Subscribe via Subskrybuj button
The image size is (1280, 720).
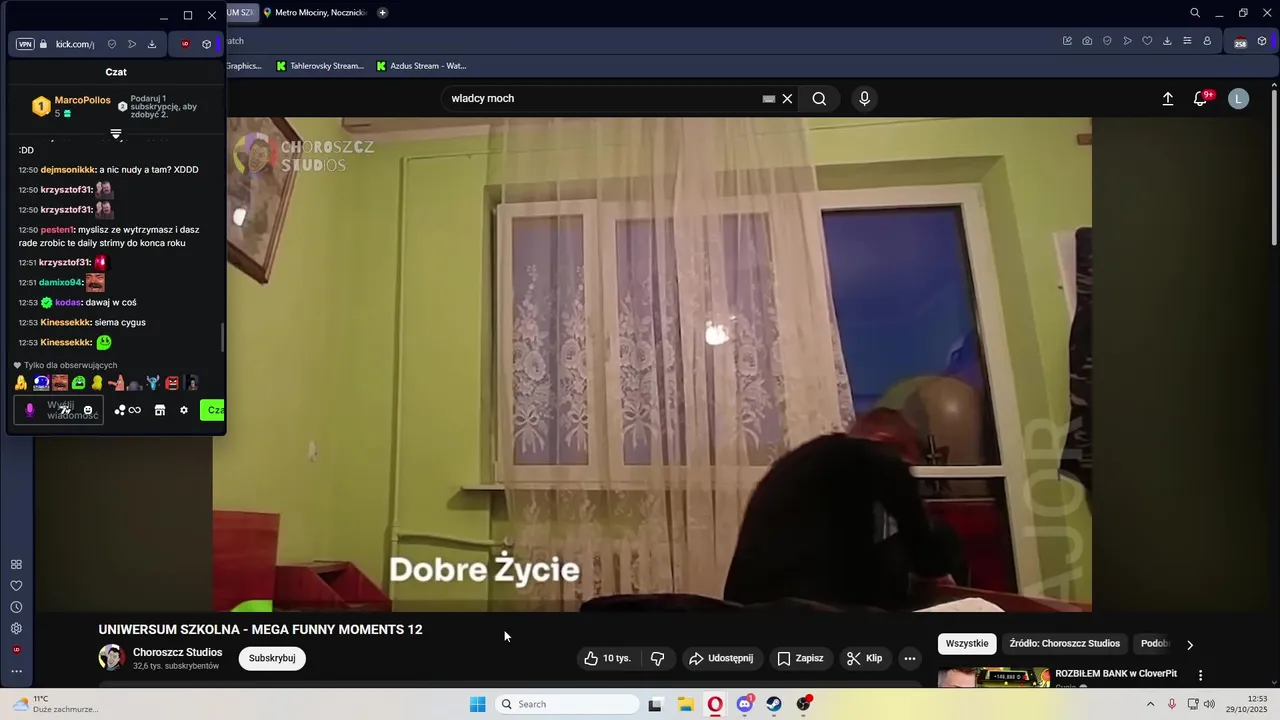[272, 658]
